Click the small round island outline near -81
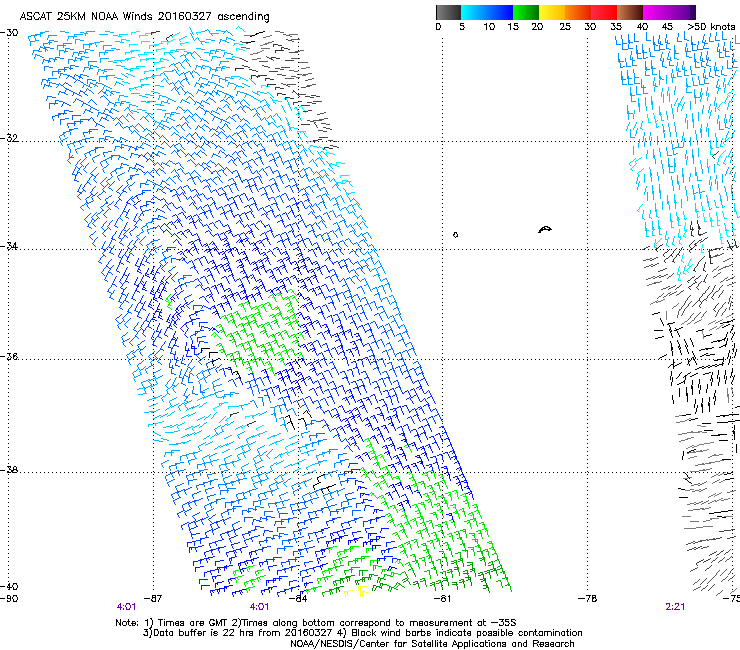The height and width of the screenshot is (650, 740). 455,235
